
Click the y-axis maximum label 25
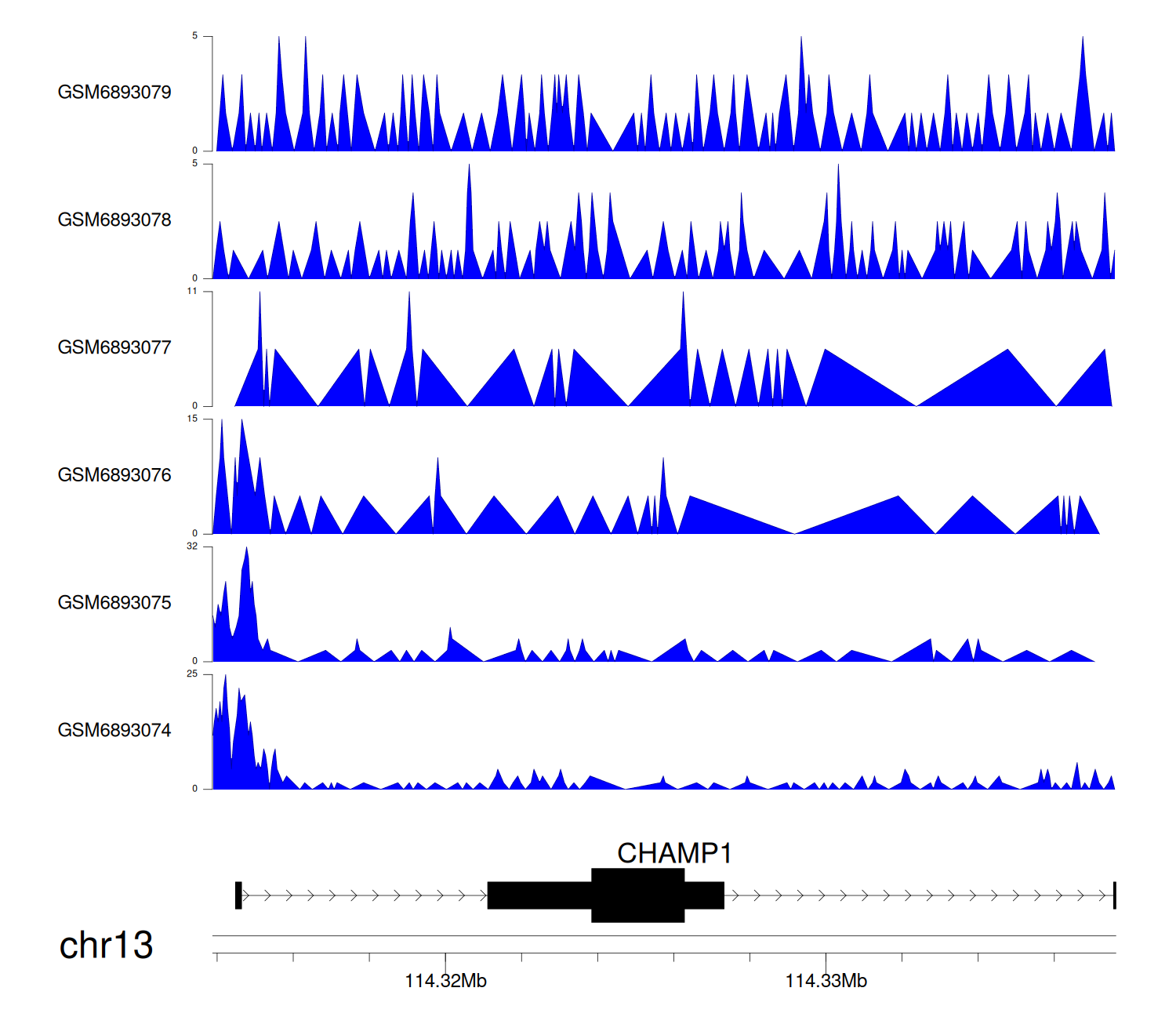click(192, 674)
